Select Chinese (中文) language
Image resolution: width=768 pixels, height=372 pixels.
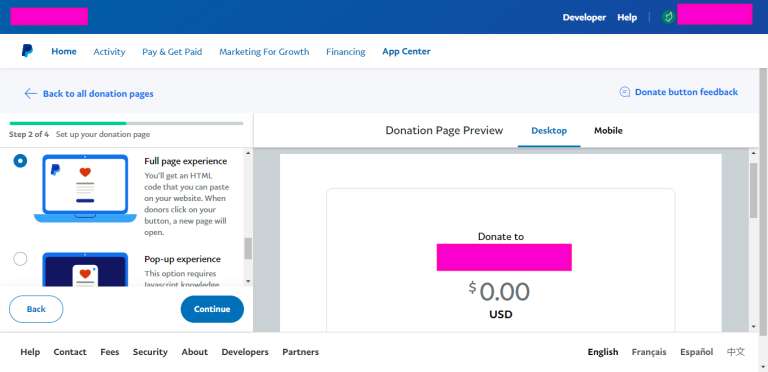coord(736,352)
